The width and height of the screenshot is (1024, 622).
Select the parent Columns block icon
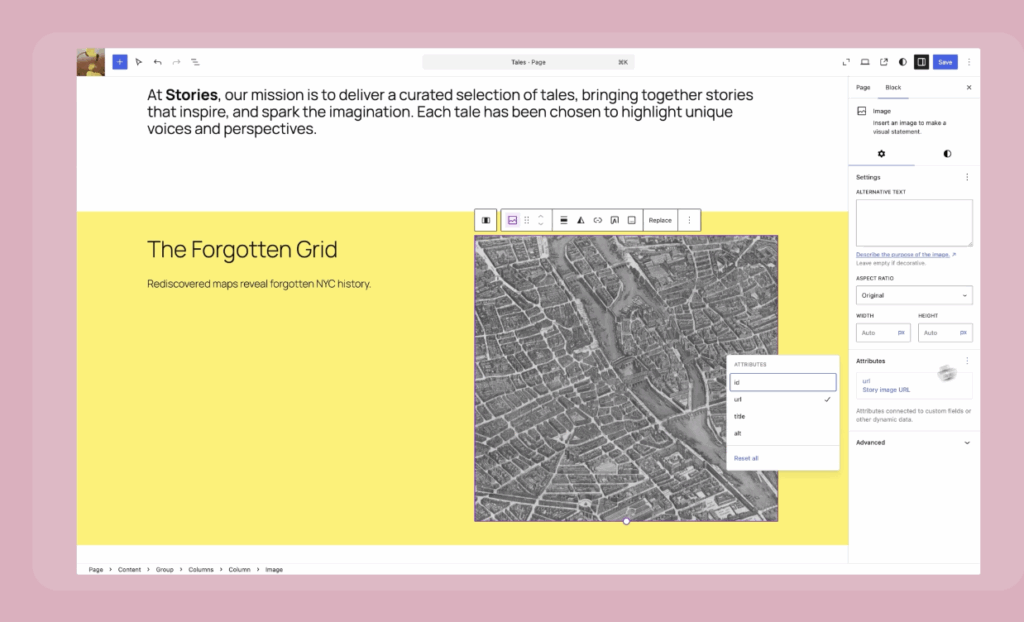point(484,220)
